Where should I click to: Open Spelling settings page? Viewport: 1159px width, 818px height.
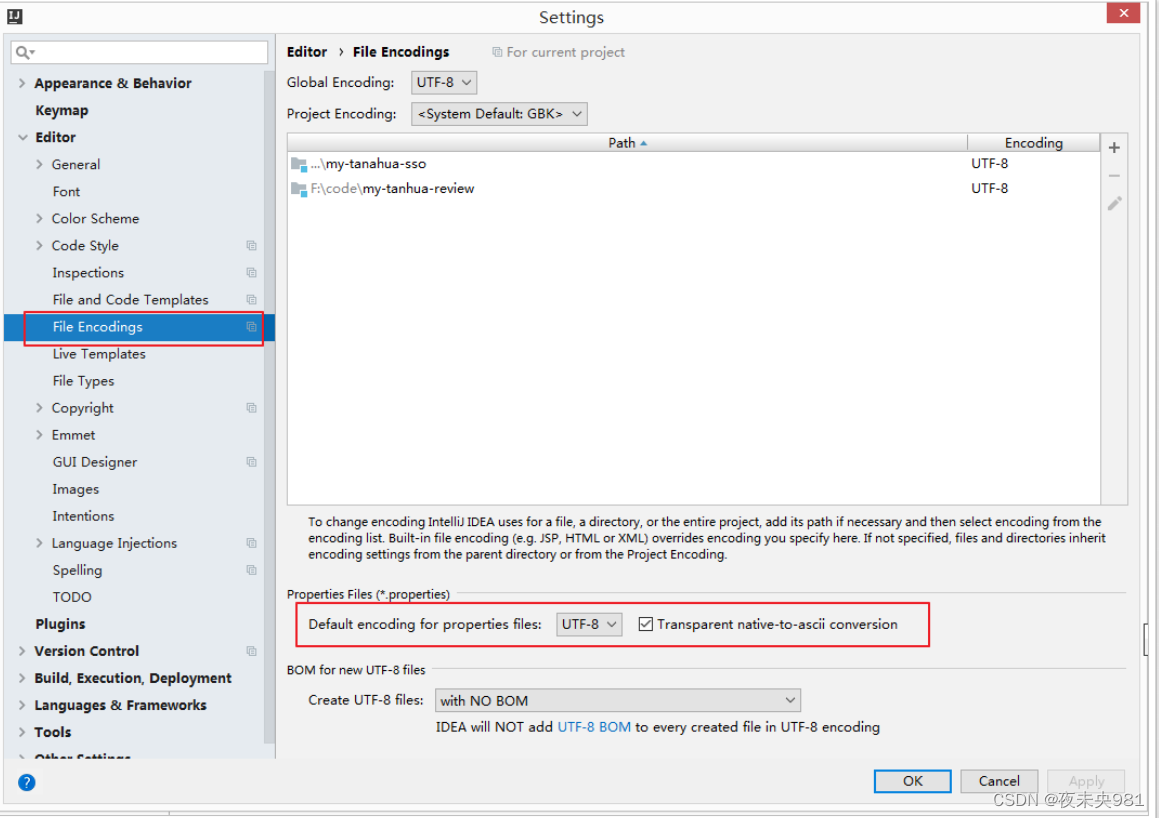point(77,570)
